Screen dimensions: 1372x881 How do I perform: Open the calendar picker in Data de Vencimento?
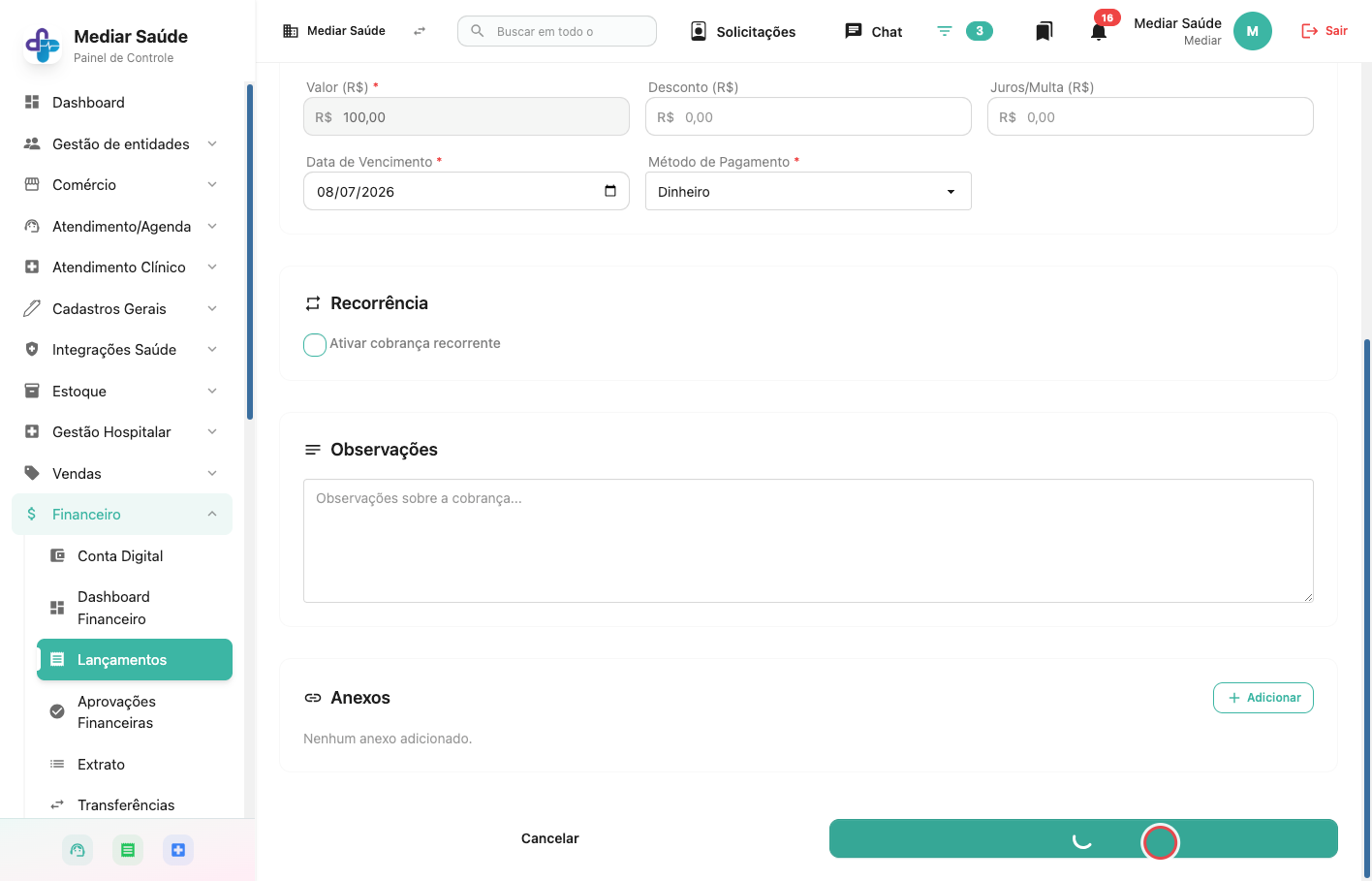(610, 191)
